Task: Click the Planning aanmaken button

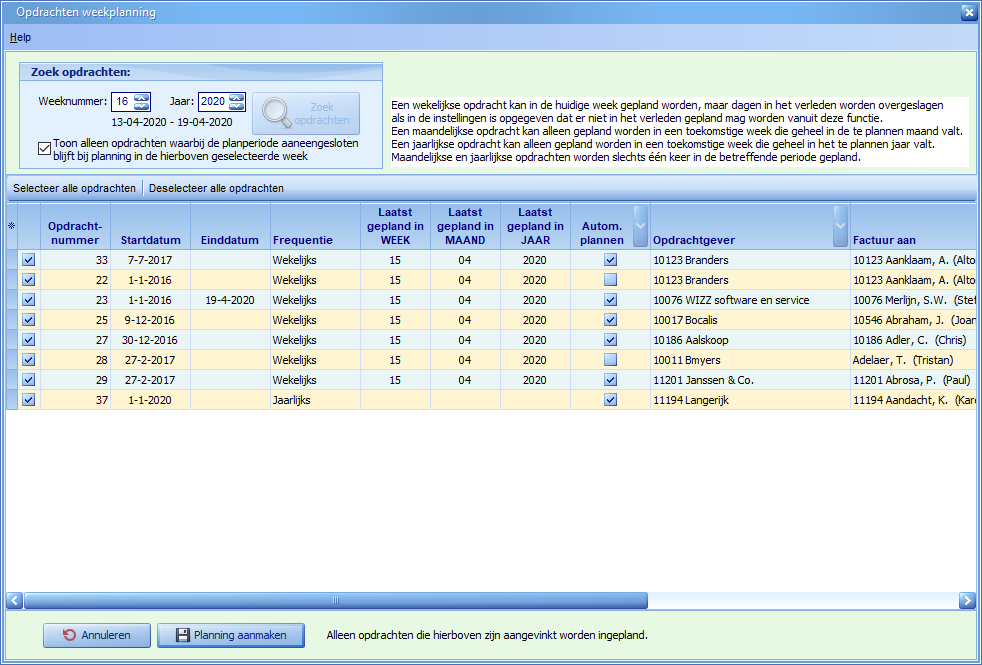Action: tap(231, 635)
